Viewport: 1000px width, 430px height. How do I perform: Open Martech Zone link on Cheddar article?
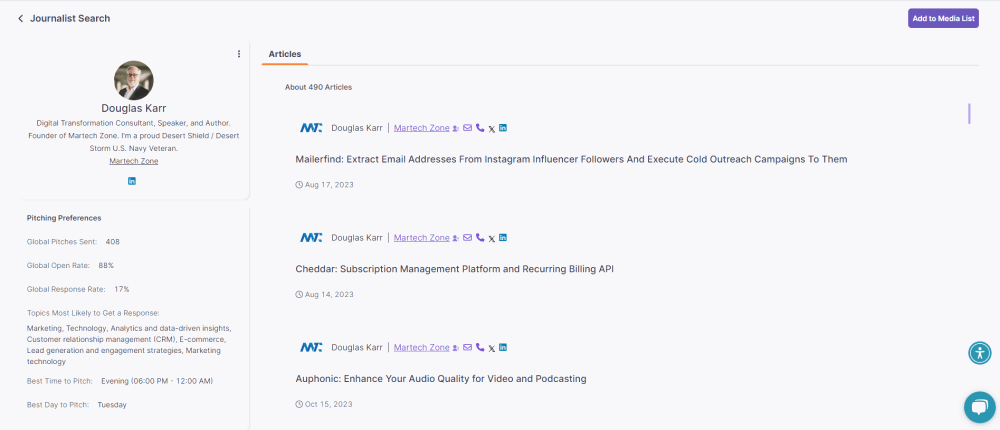[422, 238]
